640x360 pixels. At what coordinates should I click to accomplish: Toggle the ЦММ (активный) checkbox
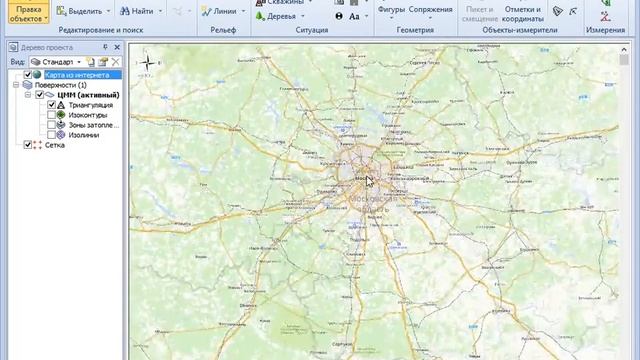point(39,95)
